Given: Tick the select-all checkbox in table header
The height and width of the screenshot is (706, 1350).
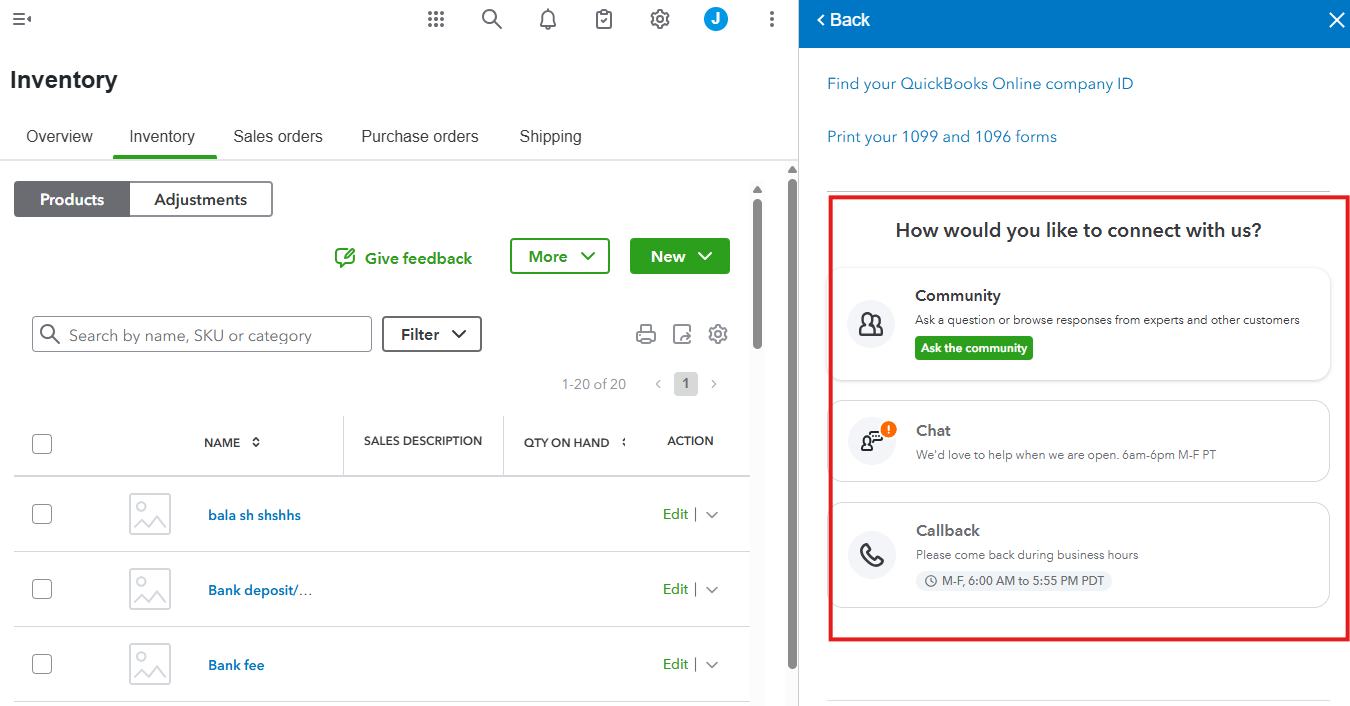Looking at the screenshot, I should click(x=42, y=444).
